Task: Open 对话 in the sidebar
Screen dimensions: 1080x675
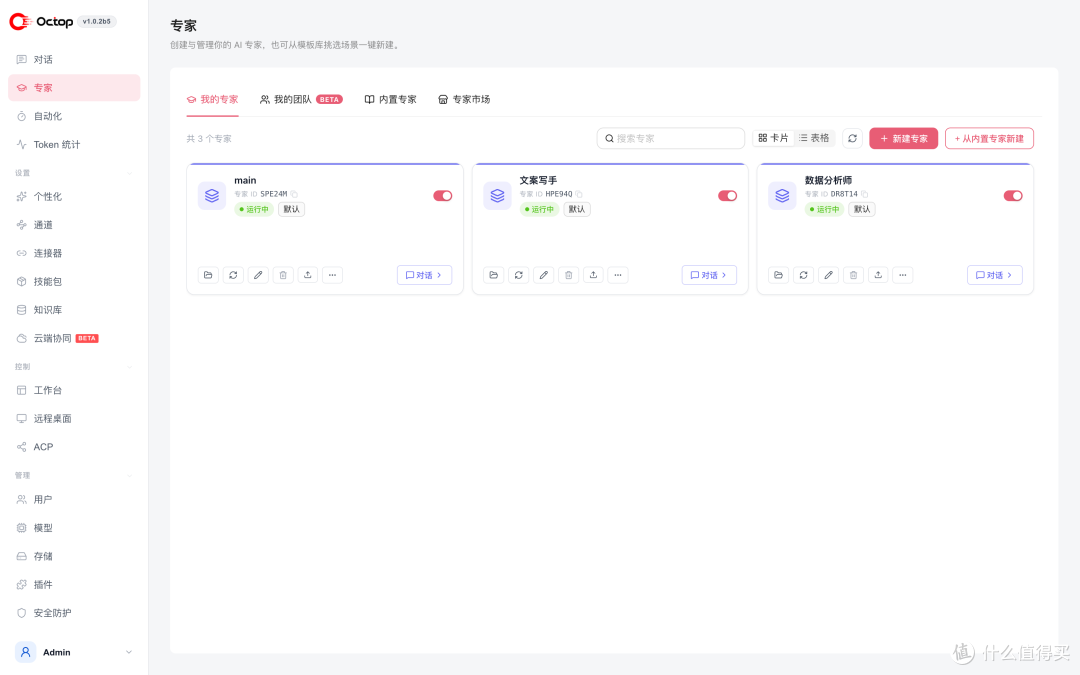Action: click(74, 59)
